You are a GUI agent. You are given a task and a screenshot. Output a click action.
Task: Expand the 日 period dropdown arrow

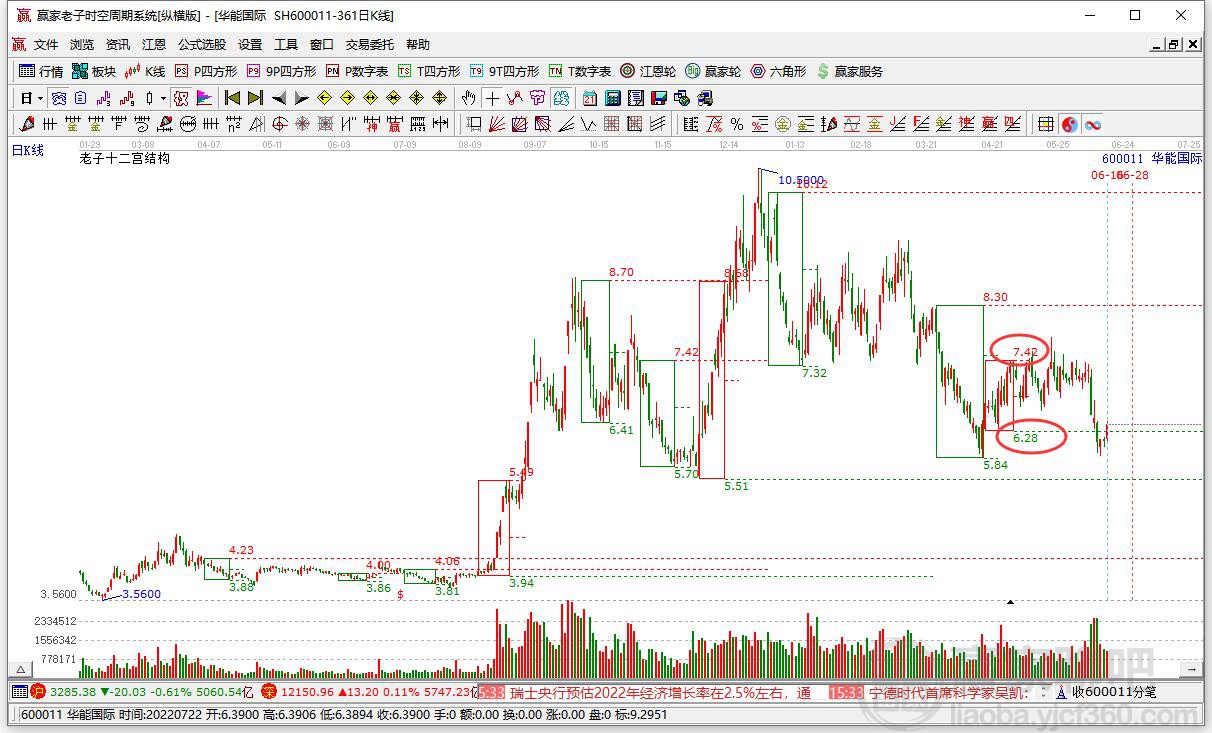(x=40, y=98)
